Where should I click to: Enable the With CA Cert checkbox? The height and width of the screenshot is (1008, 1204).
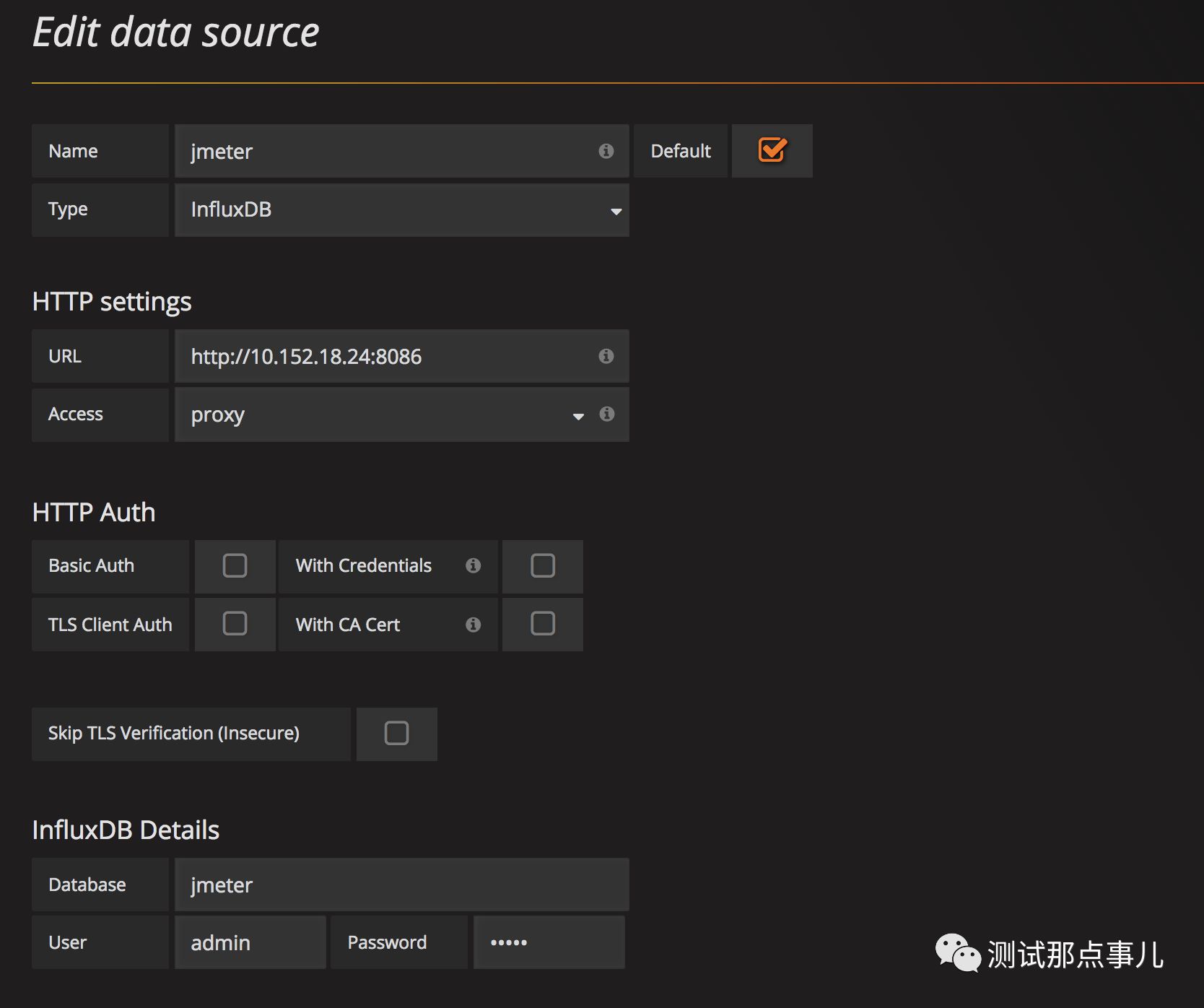click(543, 623)
